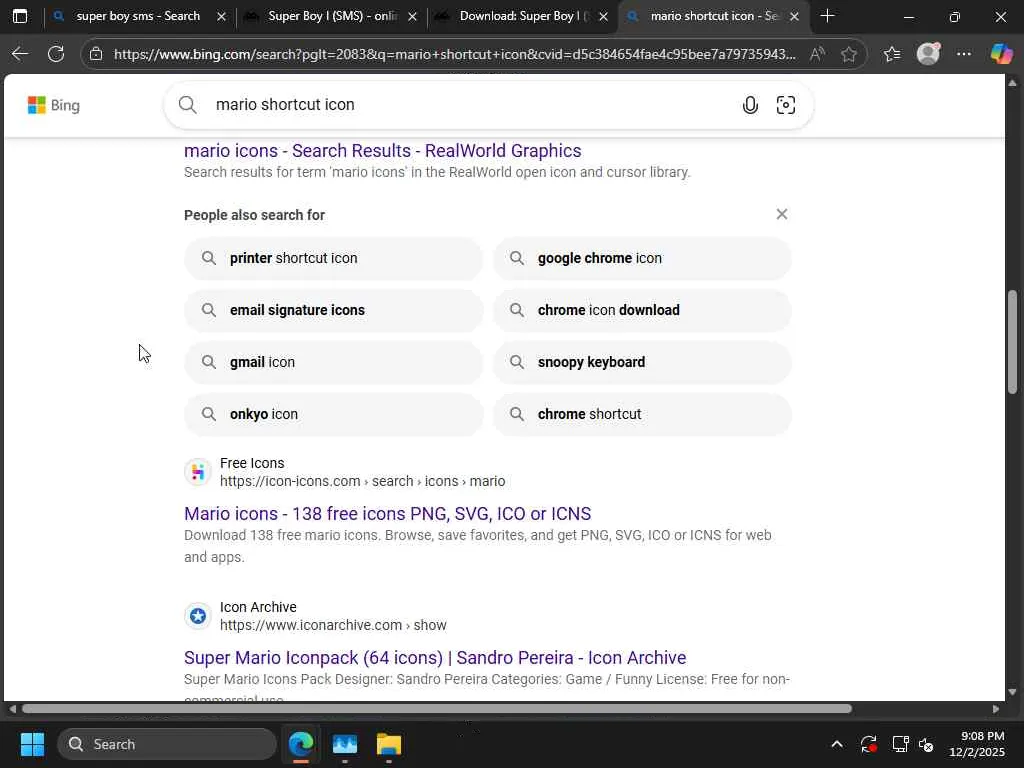Close the mario shortcut icon tab
This screenshot has width=1024, height=768.
tap(794, 16)
